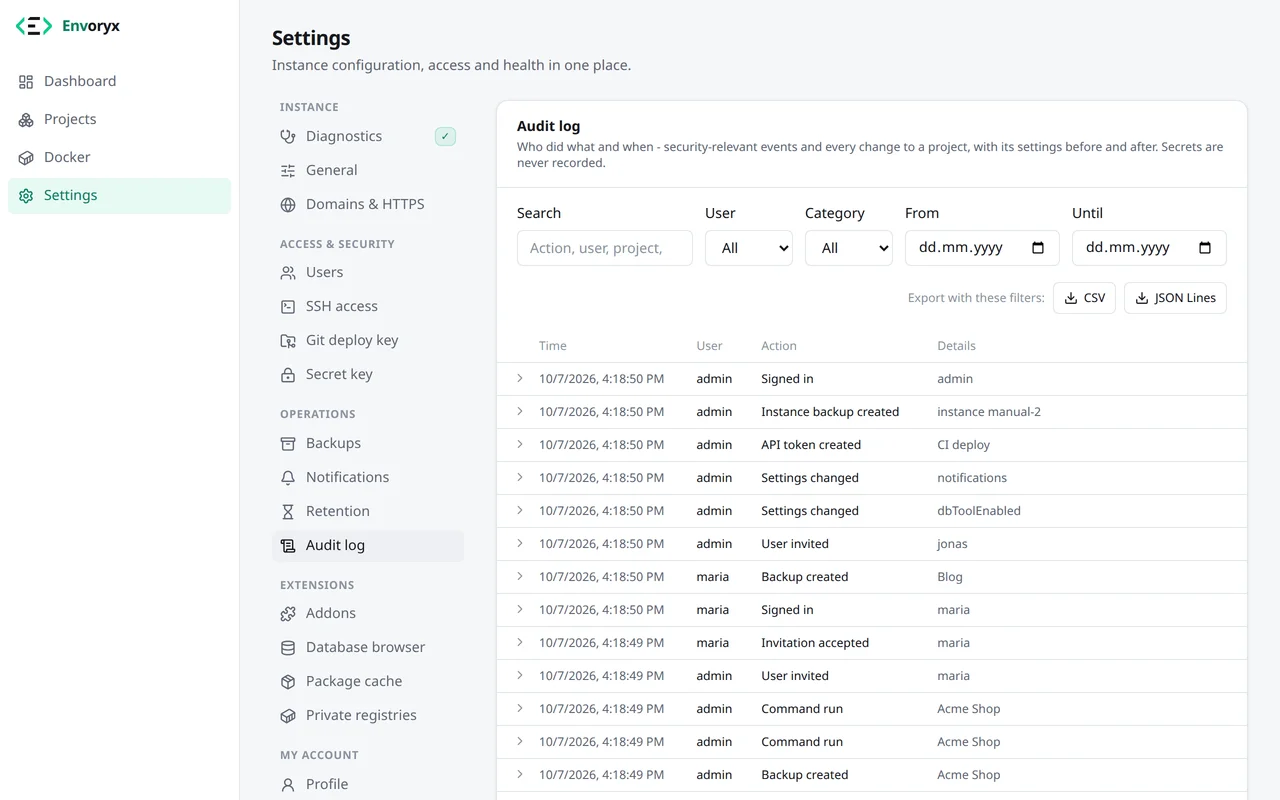Expand the Invitation accepted row
Viewport: 1280px width, 800px height.
520,642
